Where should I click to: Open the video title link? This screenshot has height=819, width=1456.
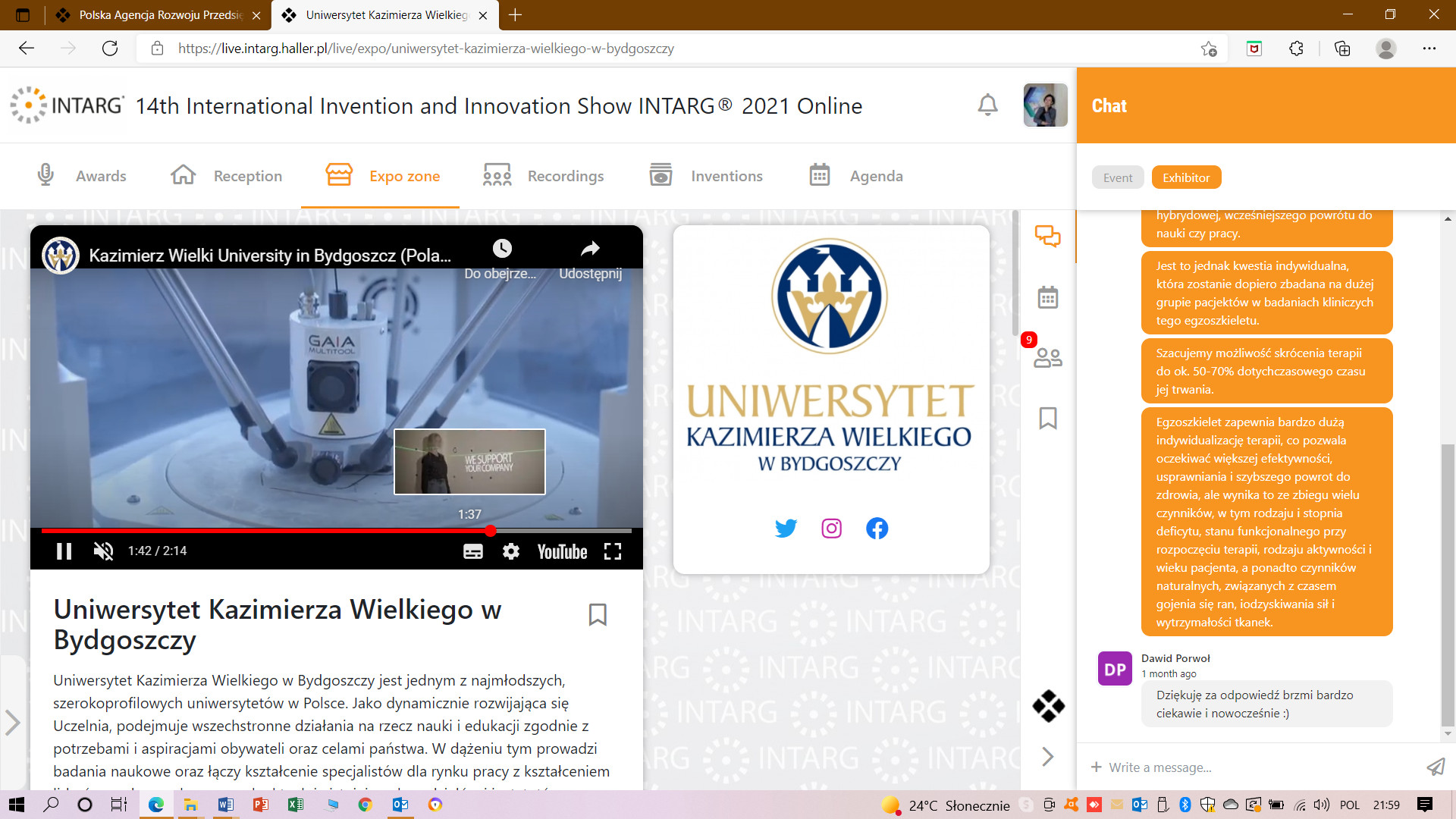[x=270, y=256]
